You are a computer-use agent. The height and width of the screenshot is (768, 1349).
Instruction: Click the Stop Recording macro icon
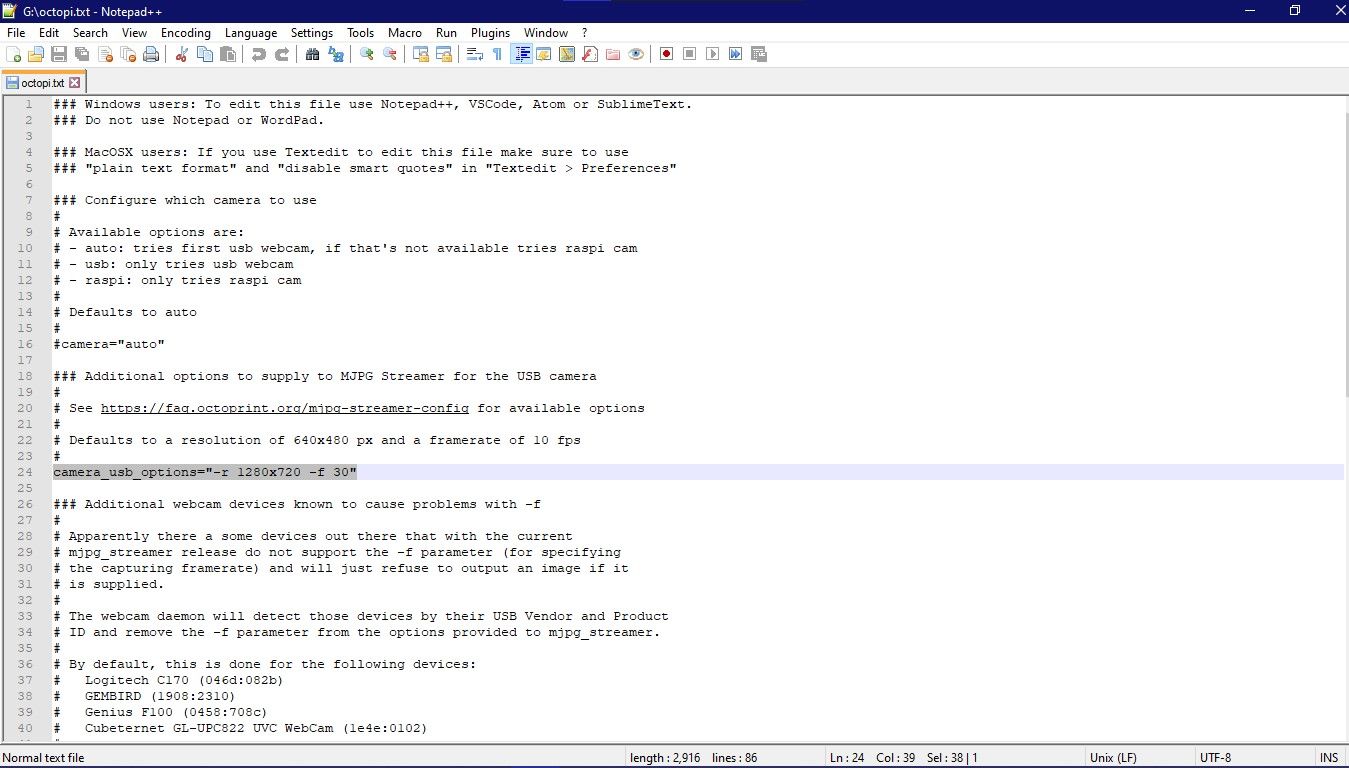690,54
